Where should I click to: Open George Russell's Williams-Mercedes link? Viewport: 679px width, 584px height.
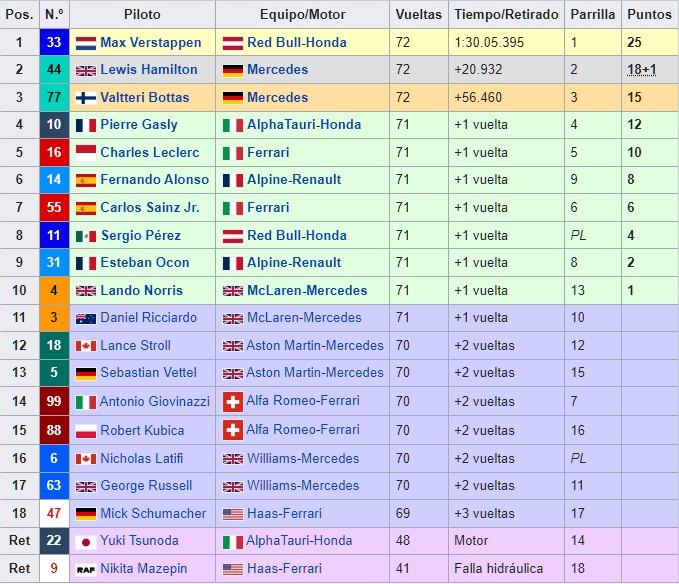tap(303, 485)
